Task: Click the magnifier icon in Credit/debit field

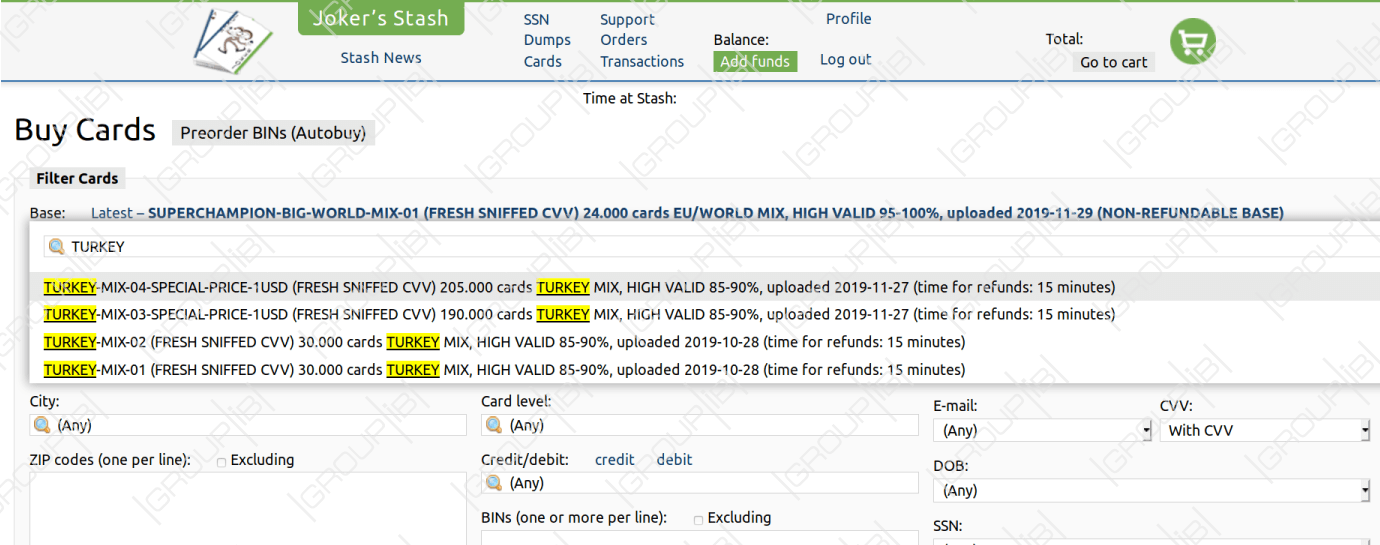Action: pyautogui.click(x=493, y=483)
